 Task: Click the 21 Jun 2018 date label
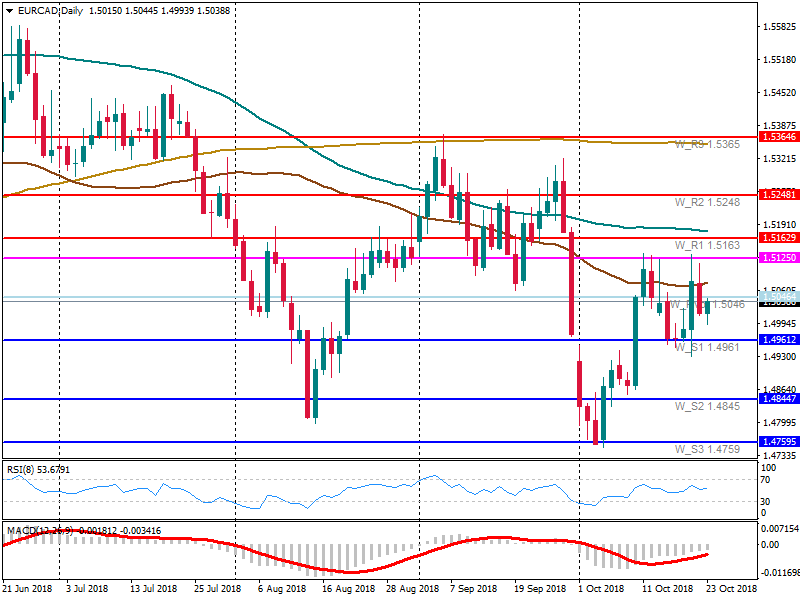point(28,589)
